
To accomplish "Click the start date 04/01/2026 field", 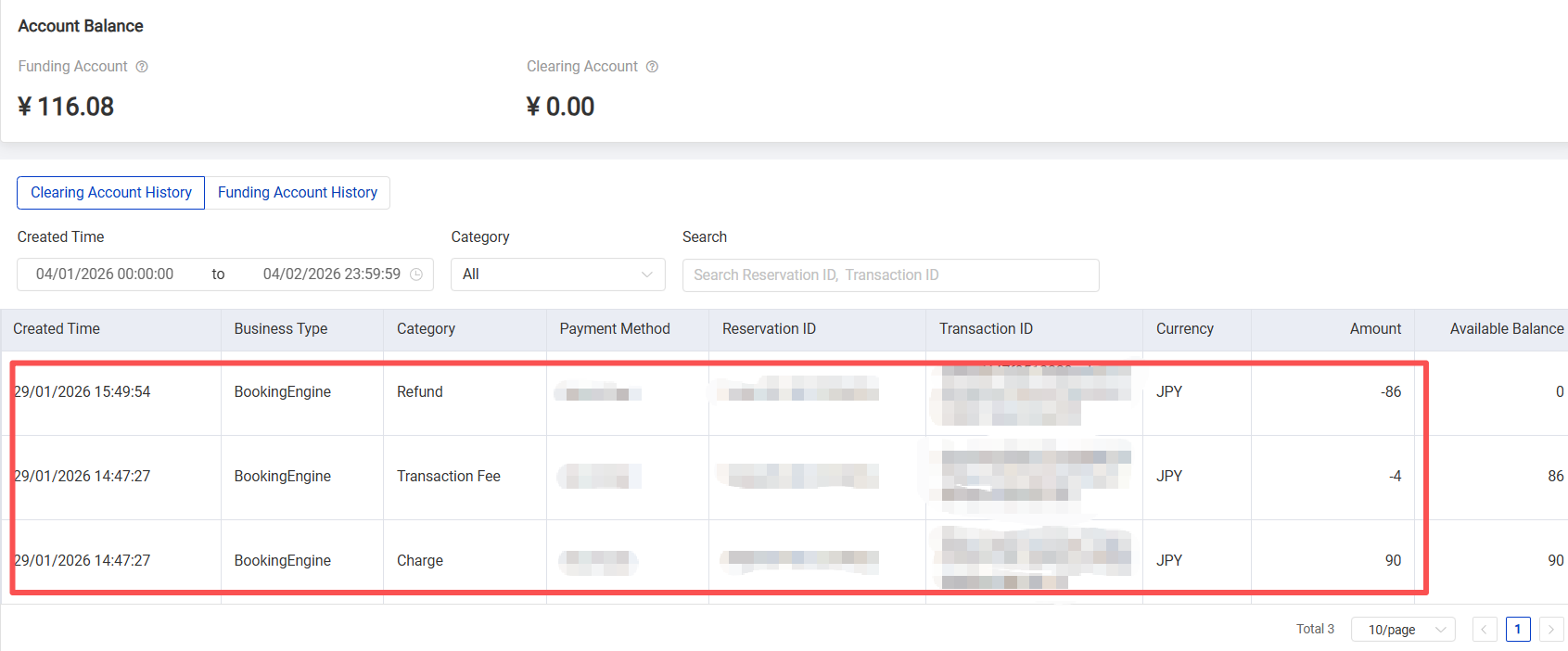I will [105, 274].
